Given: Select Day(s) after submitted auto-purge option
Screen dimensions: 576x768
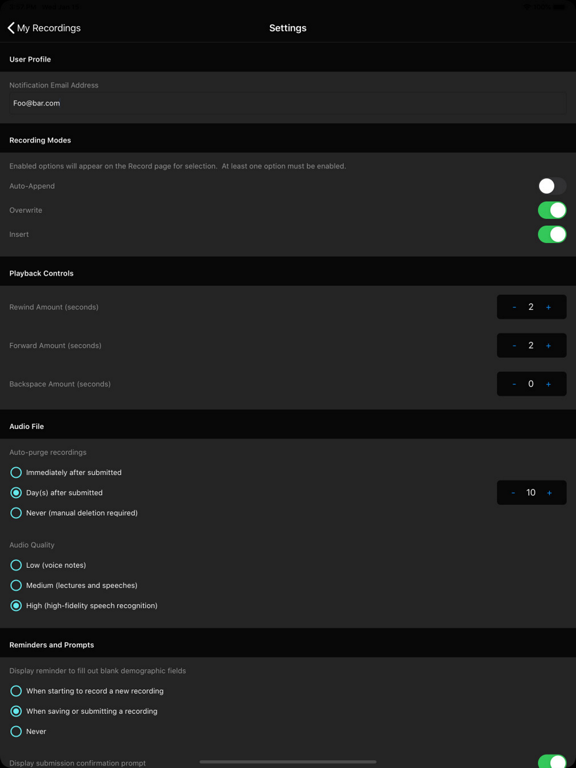Looking at the screenshot, I should click(x=56, y=493).
